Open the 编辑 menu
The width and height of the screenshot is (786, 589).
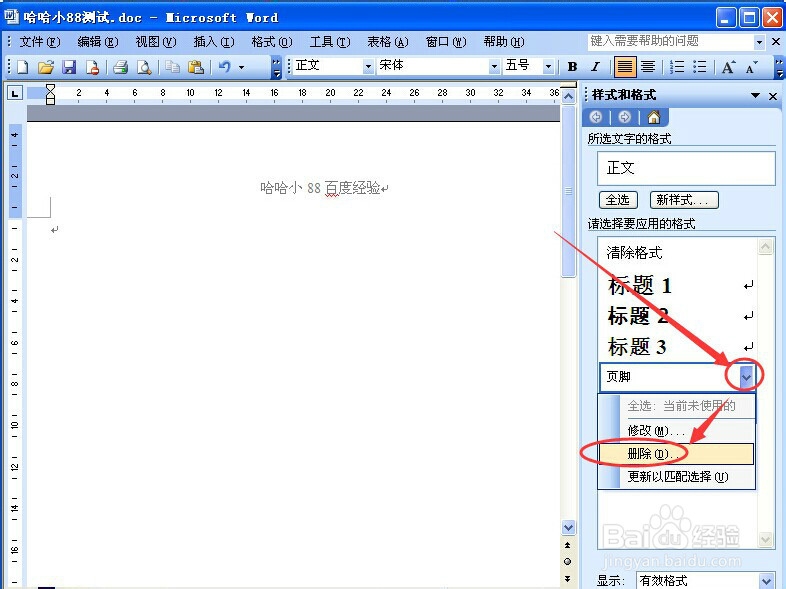click(98, 42)
